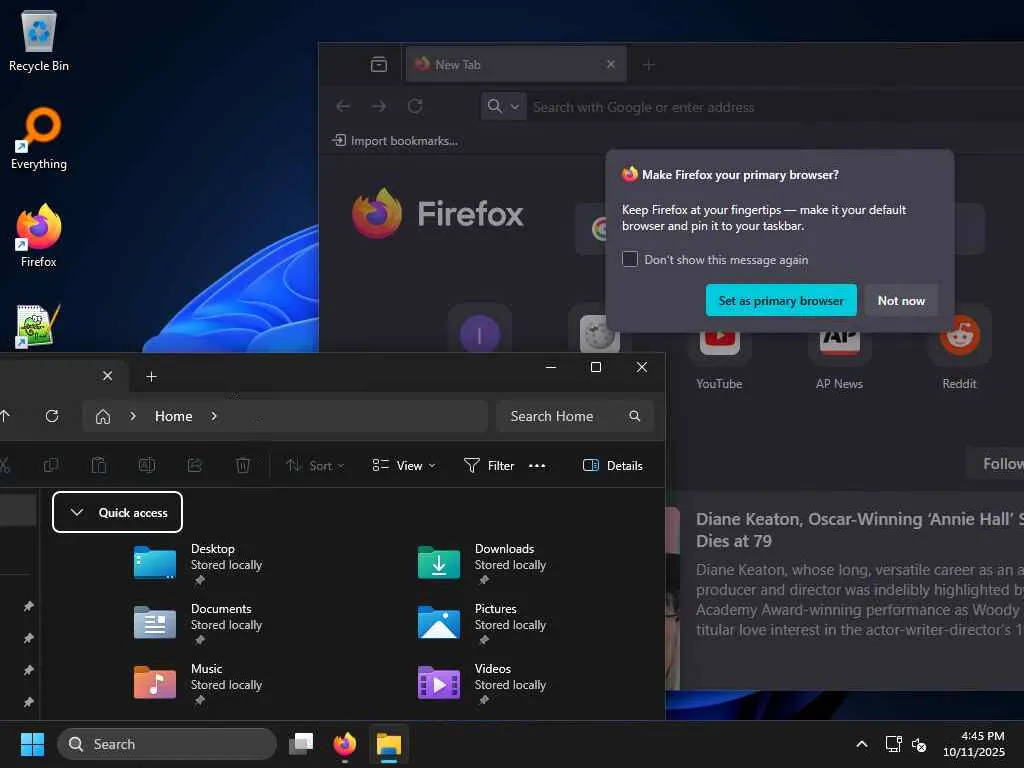Expand the chevron before Home breadcrumb
Image resolution: width=1024 pixels, height=768 pixels.
pos(133,417)
